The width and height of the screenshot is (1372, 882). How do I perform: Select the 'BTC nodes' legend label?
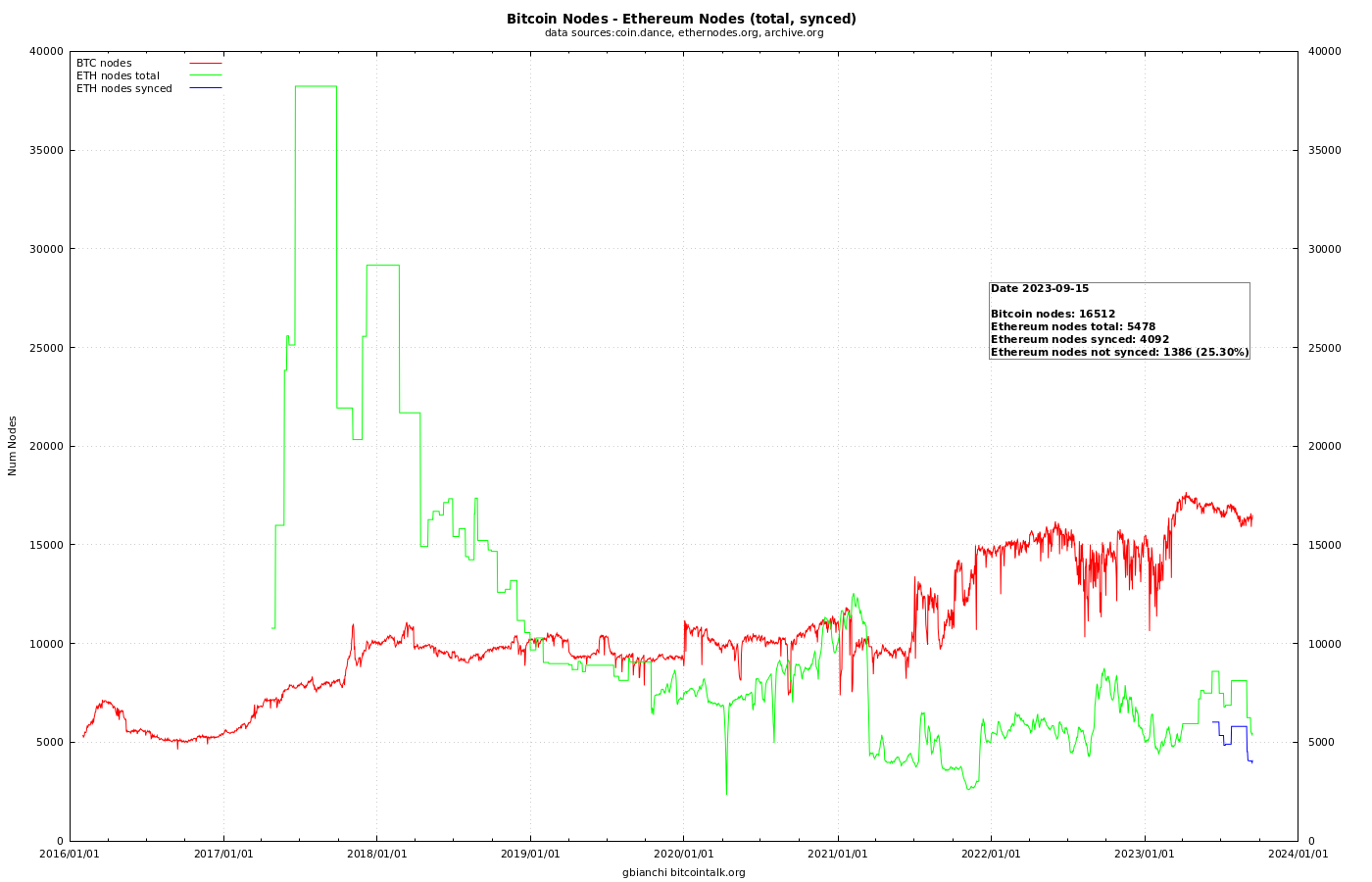coord(104,63)
